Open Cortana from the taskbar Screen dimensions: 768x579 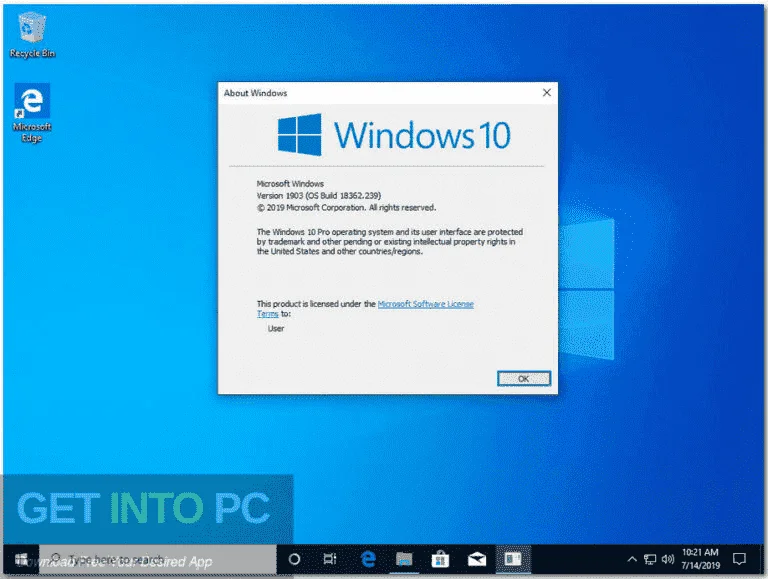coord(294,559)
